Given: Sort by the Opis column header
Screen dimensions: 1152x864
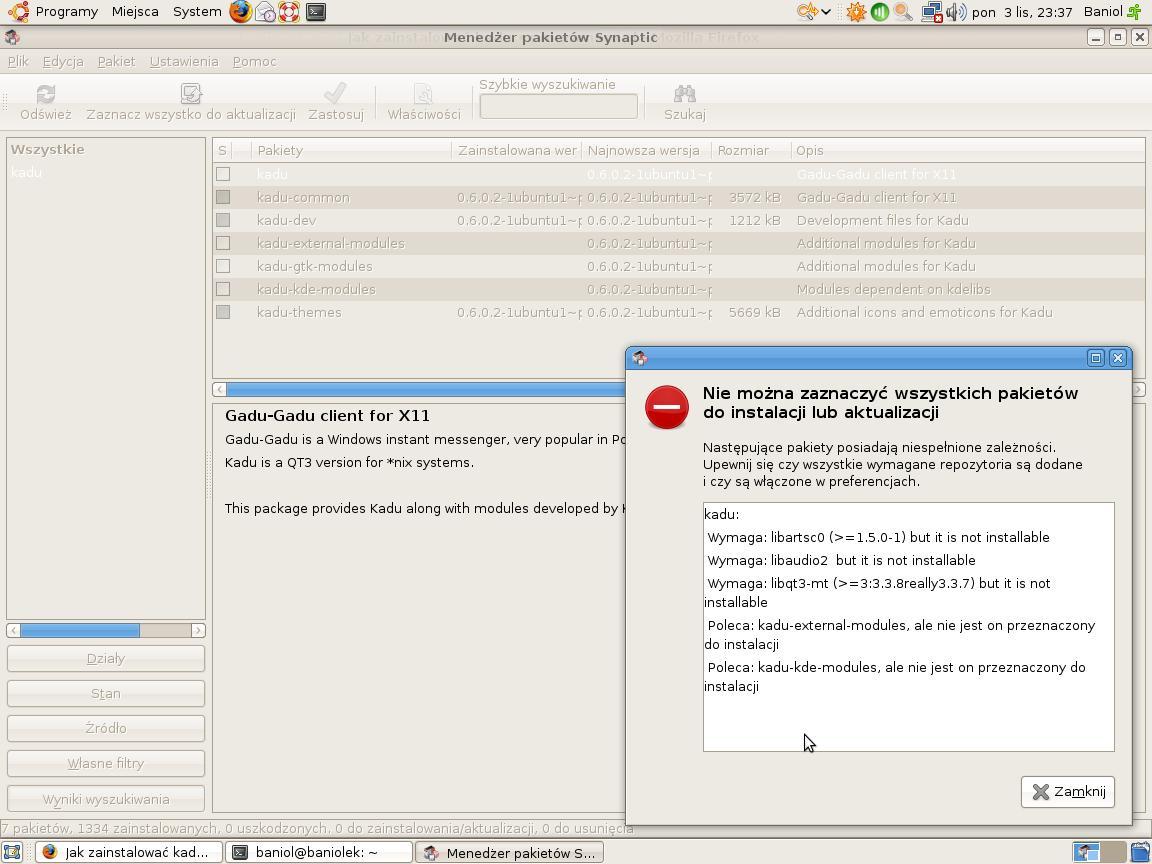Looking at the screenshot, I should pos(968,151).
